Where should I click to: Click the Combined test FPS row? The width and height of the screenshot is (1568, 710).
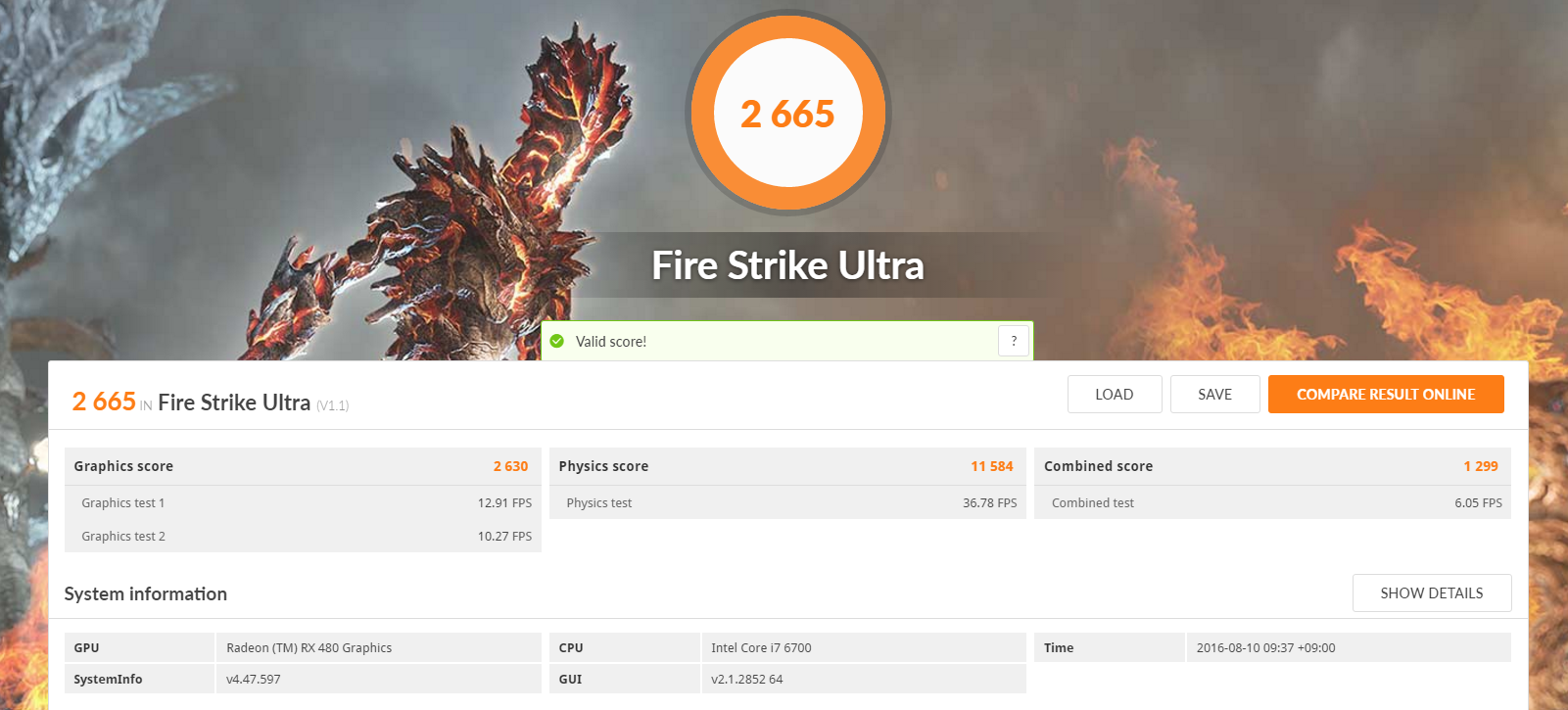1272,502
